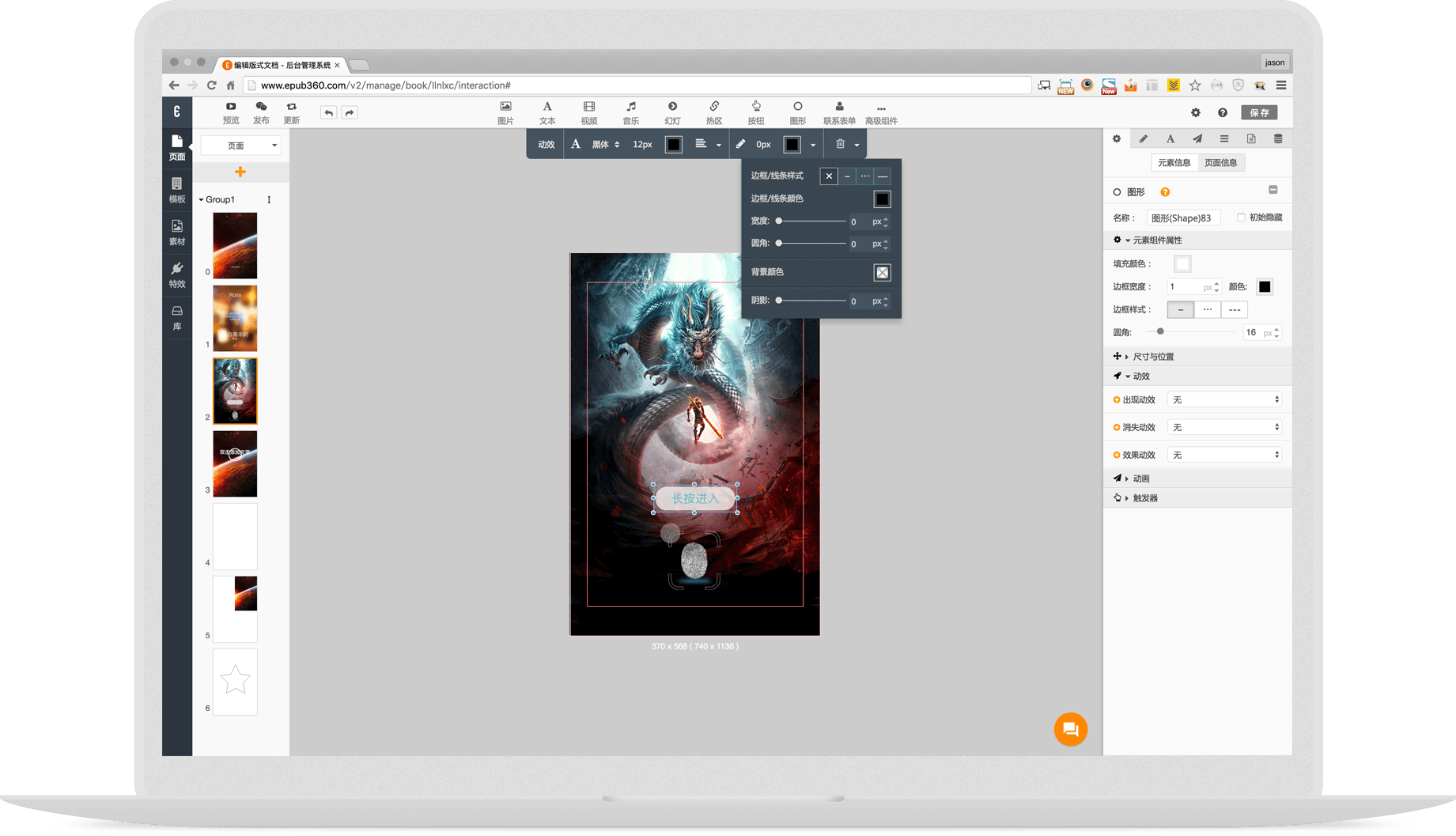
Task: Insert a hotspot with 热区 tool
Action: [x=714, y=112]
